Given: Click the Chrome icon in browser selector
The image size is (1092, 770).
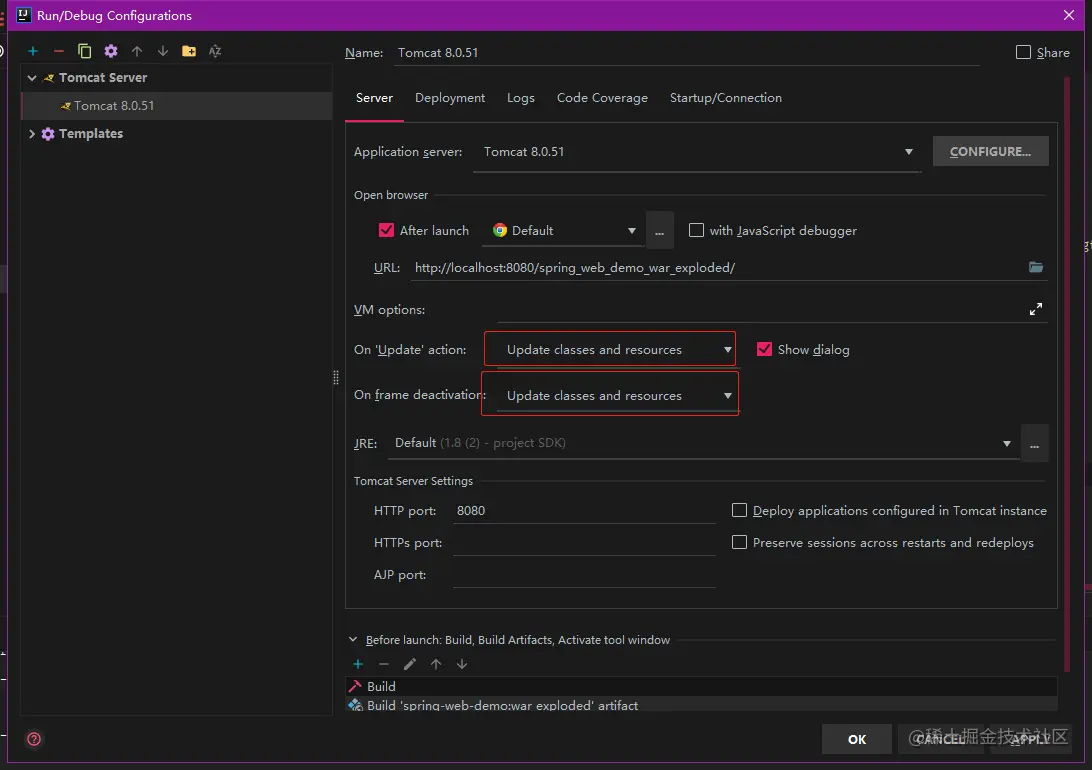Looking at the screenshot, I should (x=499, y=230).
